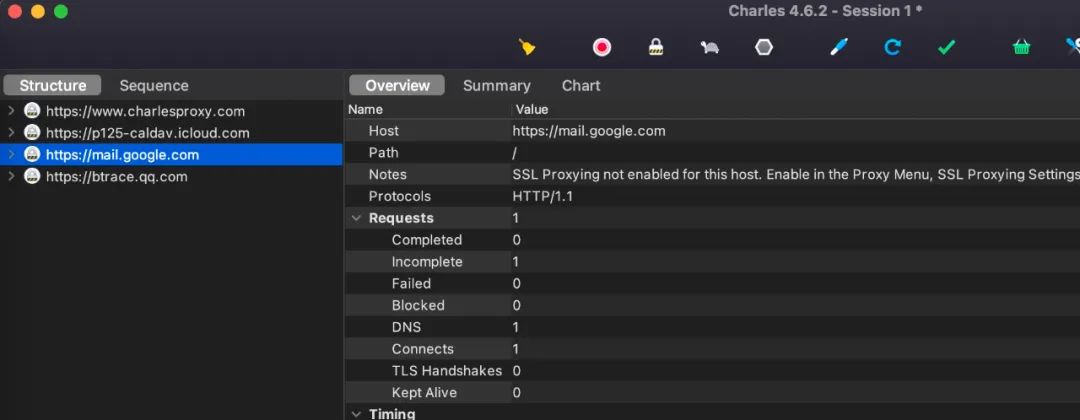Maximize Charles with the green button
The height and width of the screenshot is (420, 1080).
(x=61, y=12)
